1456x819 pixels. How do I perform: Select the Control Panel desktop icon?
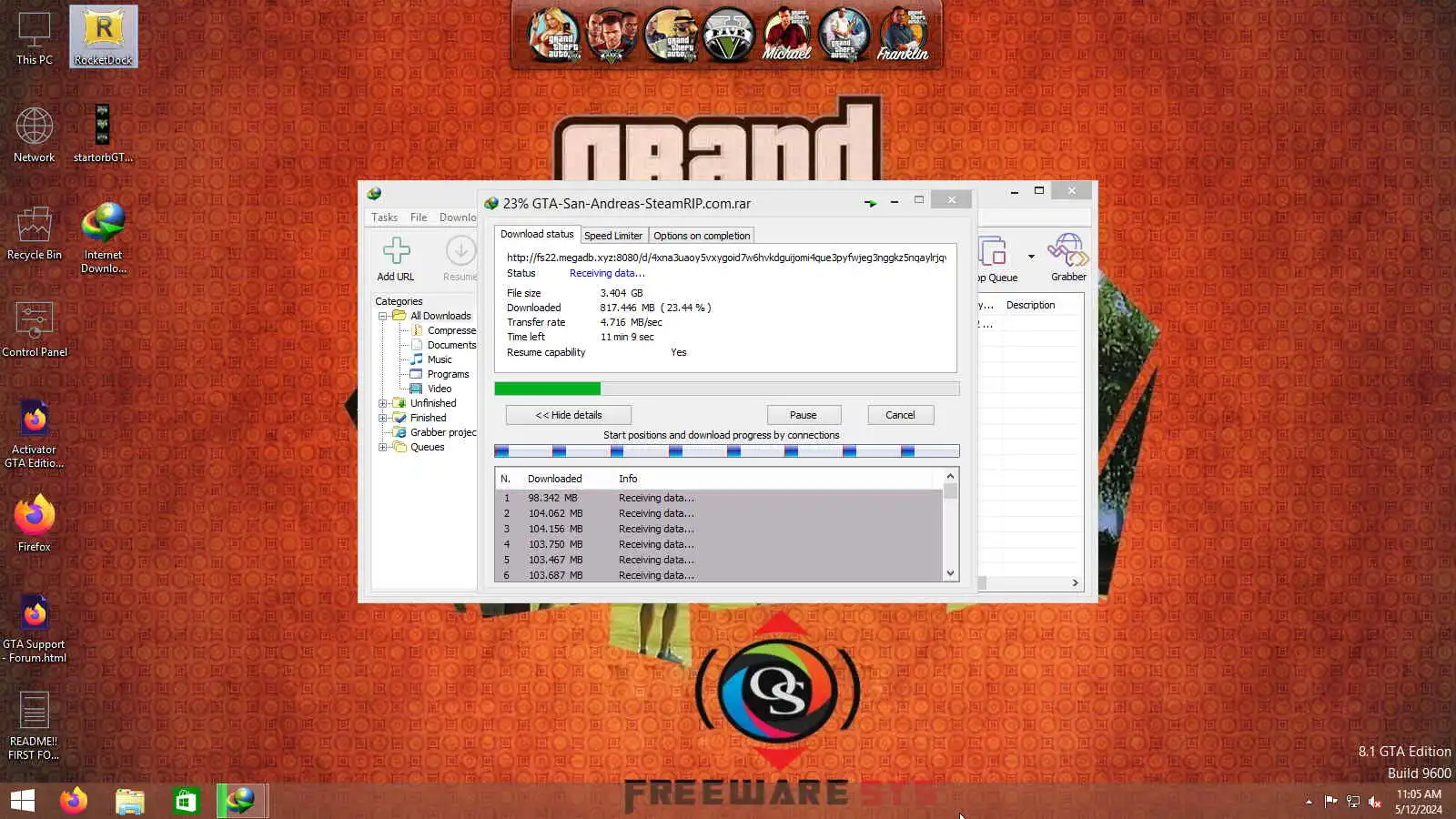tap(35, 329)
